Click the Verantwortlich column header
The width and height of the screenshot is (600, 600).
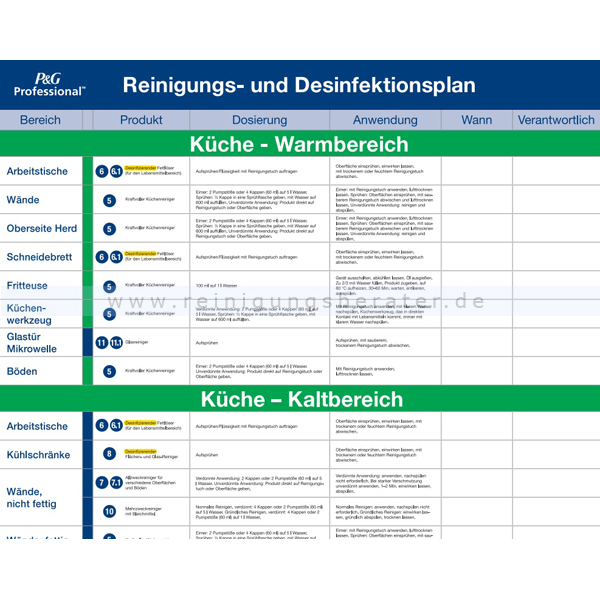pyautogui.click(x=556, y=120)
